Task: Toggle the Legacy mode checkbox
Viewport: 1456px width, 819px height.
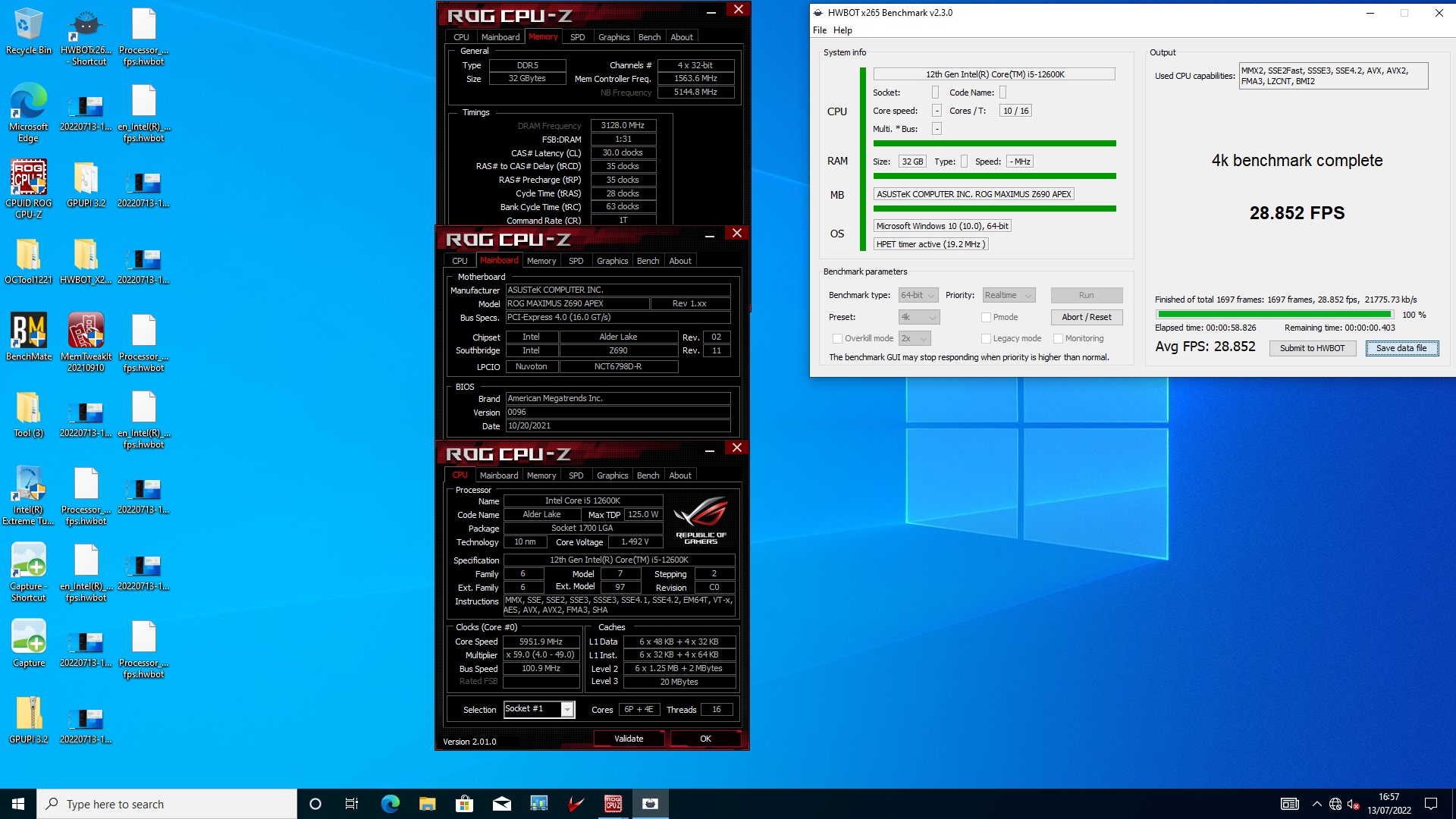Action: [x=986, y=338]
